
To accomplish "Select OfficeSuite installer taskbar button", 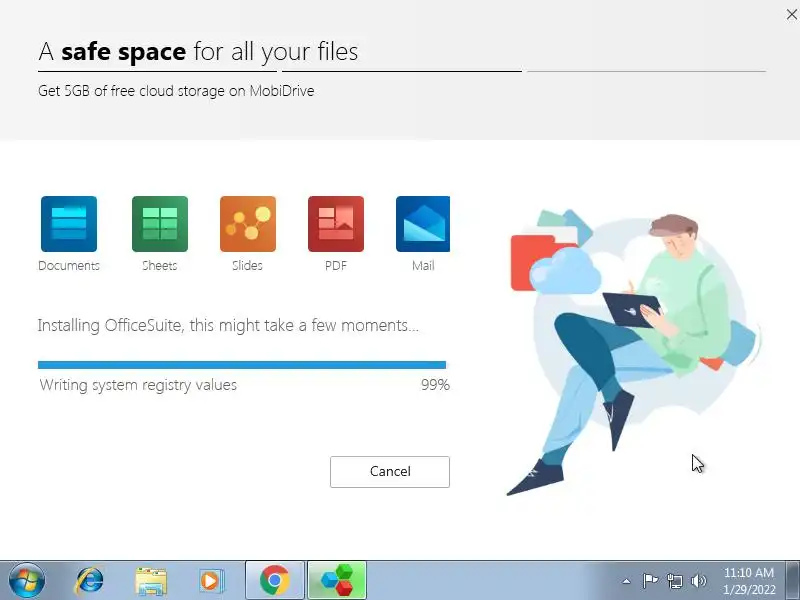I will click(x=337, y=581).
